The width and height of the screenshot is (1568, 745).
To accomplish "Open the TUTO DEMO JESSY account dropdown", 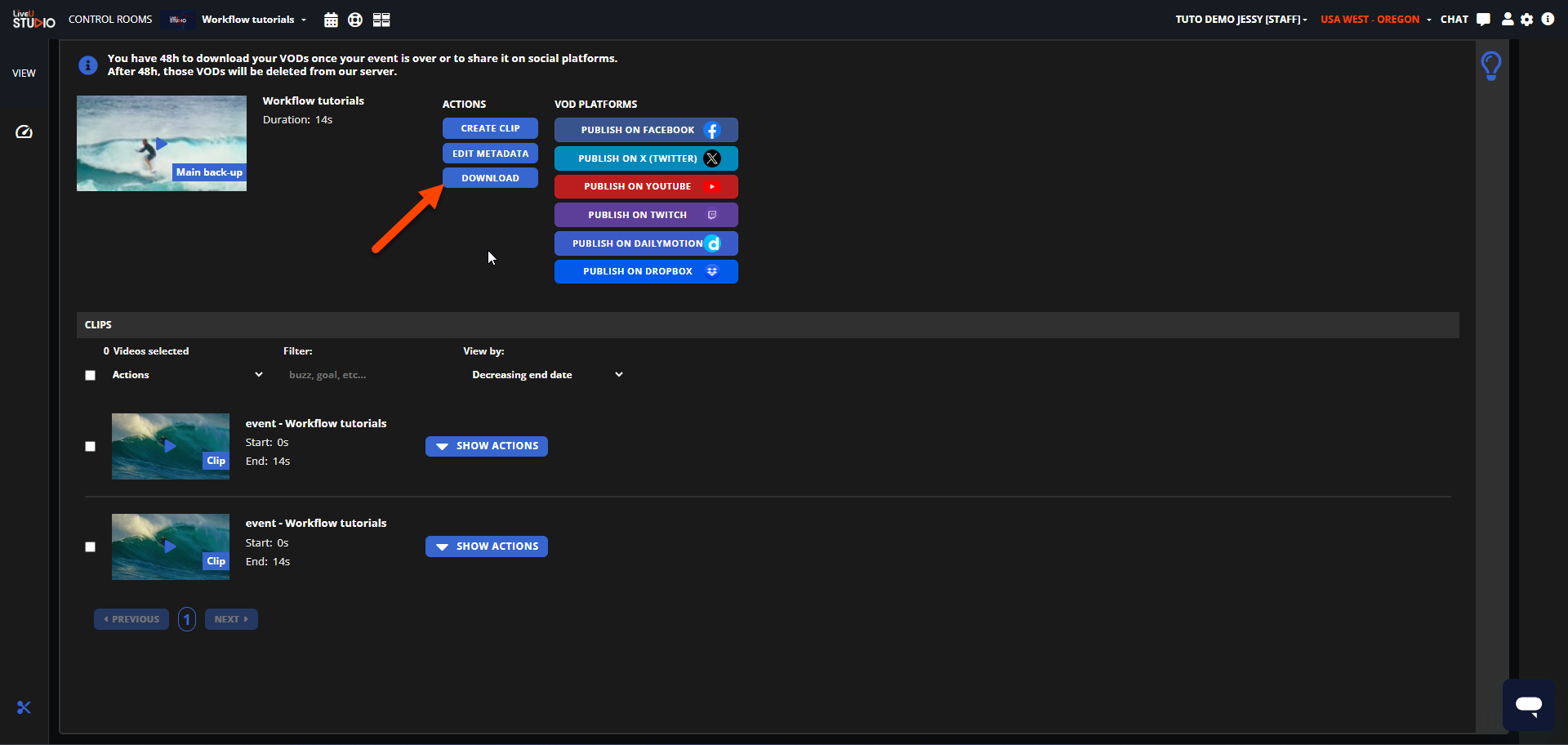I will tap(1241, 20).
